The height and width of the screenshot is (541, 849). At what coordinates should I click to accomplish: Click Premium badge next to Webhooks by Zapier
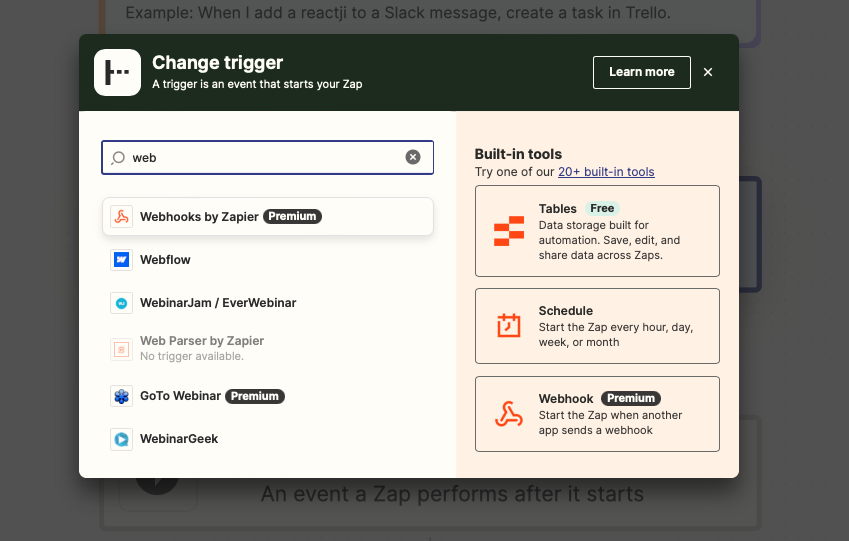point(292,217)
